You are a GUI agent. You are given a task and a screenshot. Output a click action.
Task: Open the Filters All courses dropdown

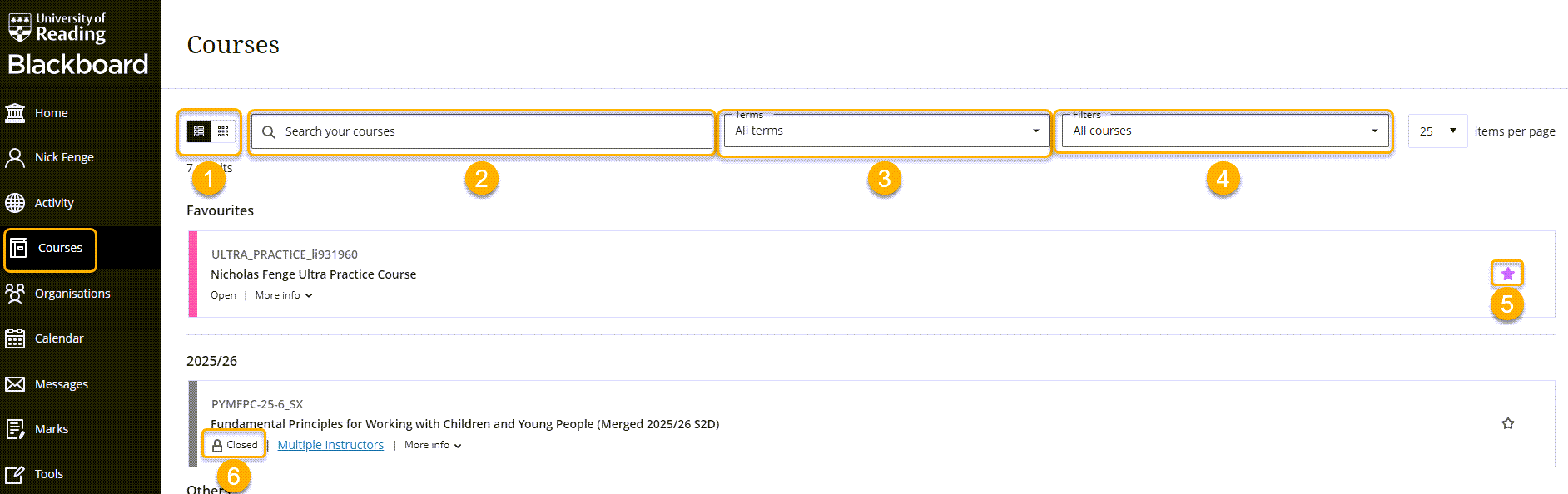[1224, 131]
